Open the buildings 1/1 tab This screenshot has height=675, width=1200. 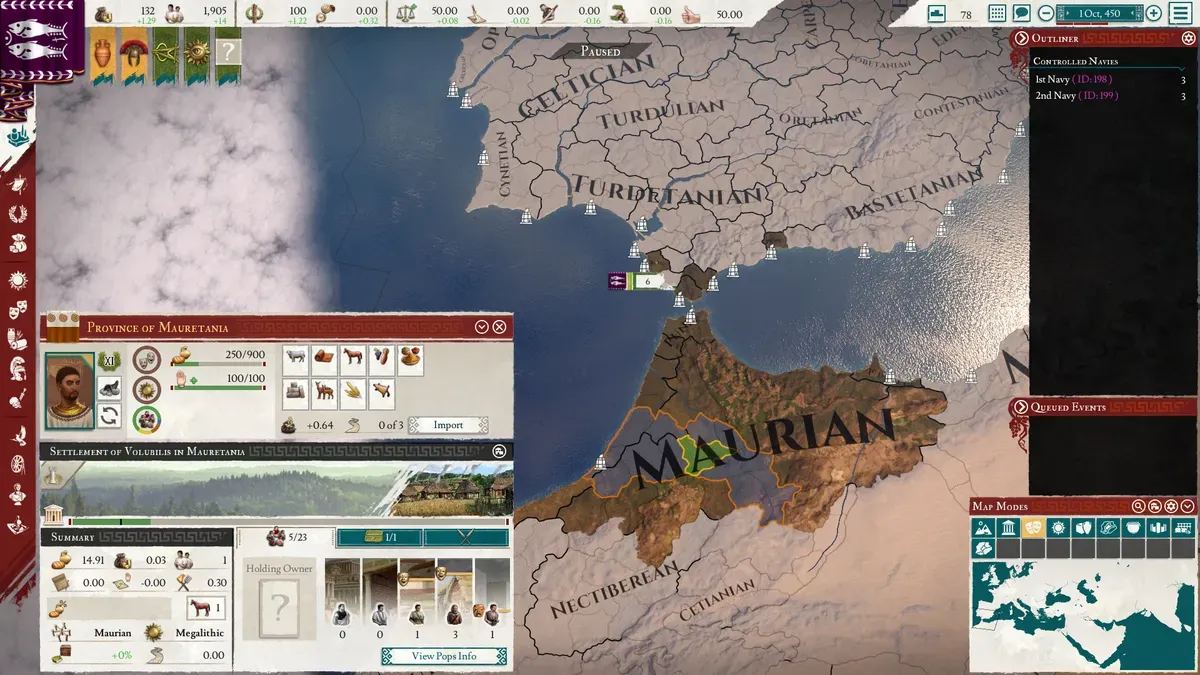(x=379, y=537)
